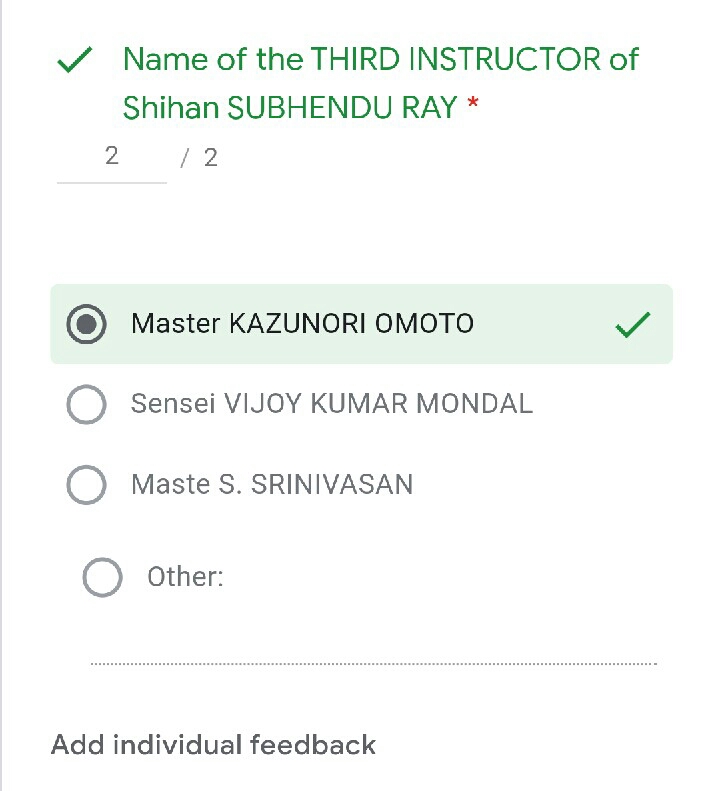Click the "Master KAZUNORI OMOTO" option text
720x791 pixels.
tap(302, 324)
